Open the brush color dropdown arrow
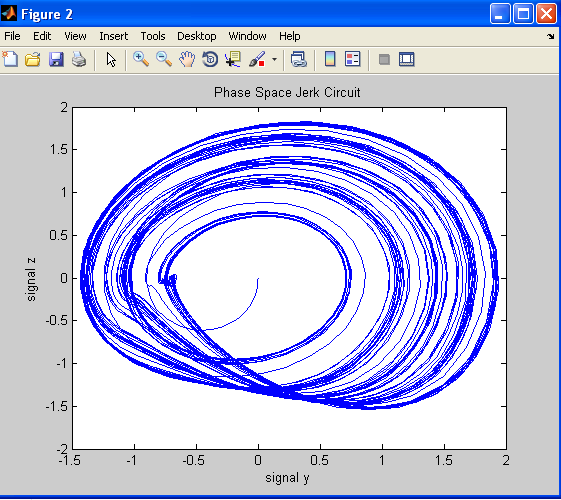561x500 pixels. [x=274, y=59]
